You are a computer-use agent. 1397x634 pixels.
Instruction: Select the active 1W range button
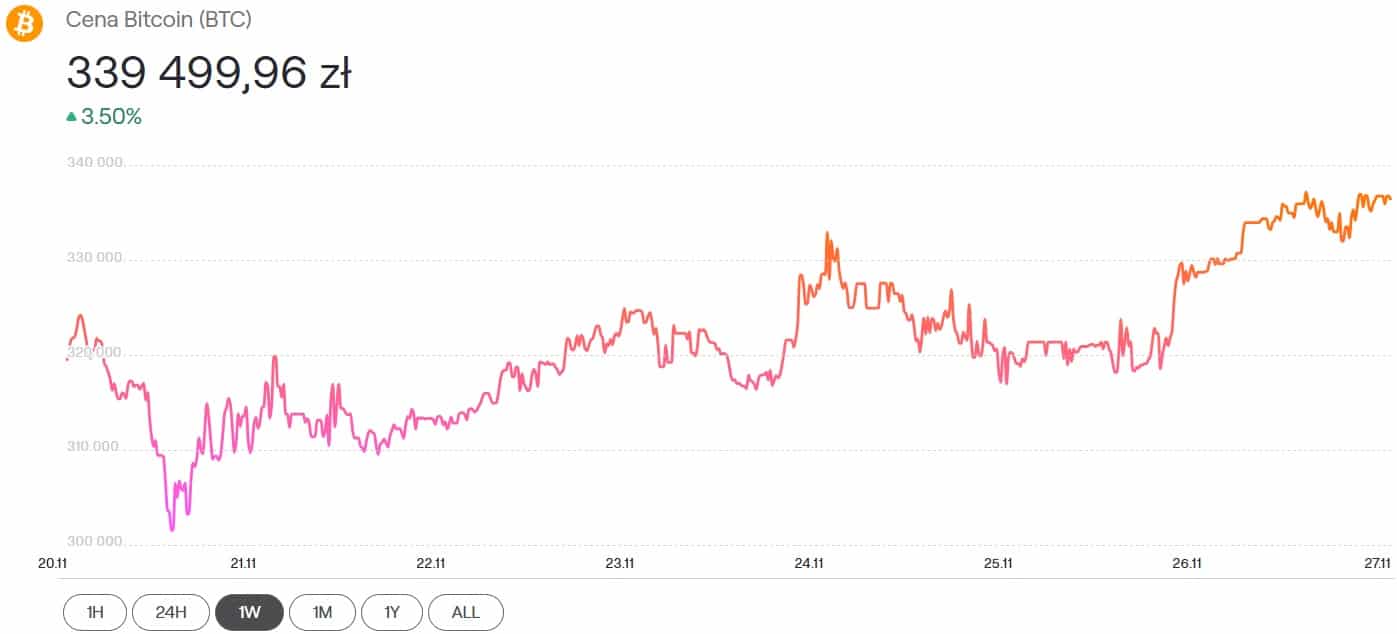pos(249,612)
